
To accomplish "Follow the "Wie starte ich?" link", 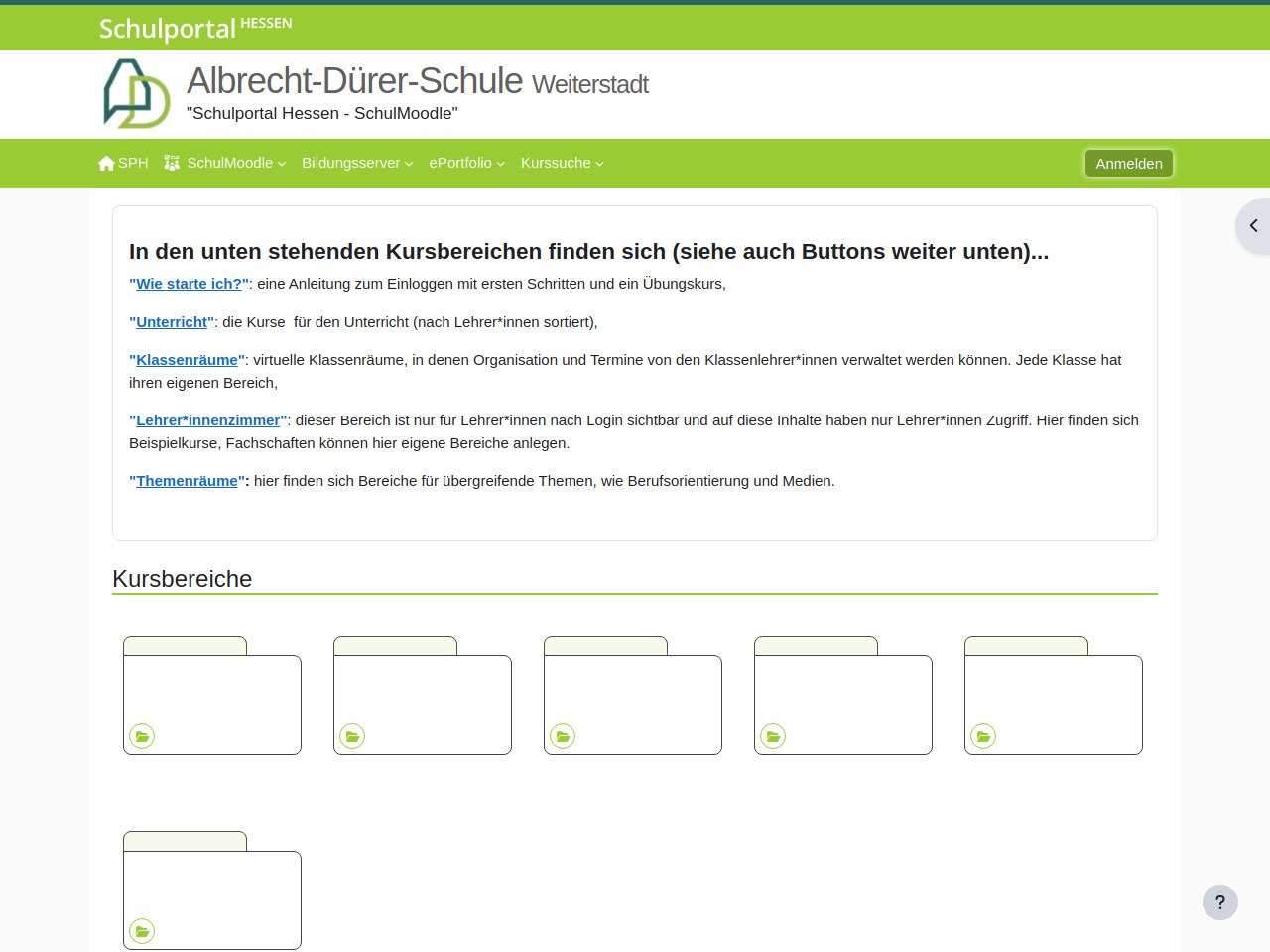I will 189,284.
